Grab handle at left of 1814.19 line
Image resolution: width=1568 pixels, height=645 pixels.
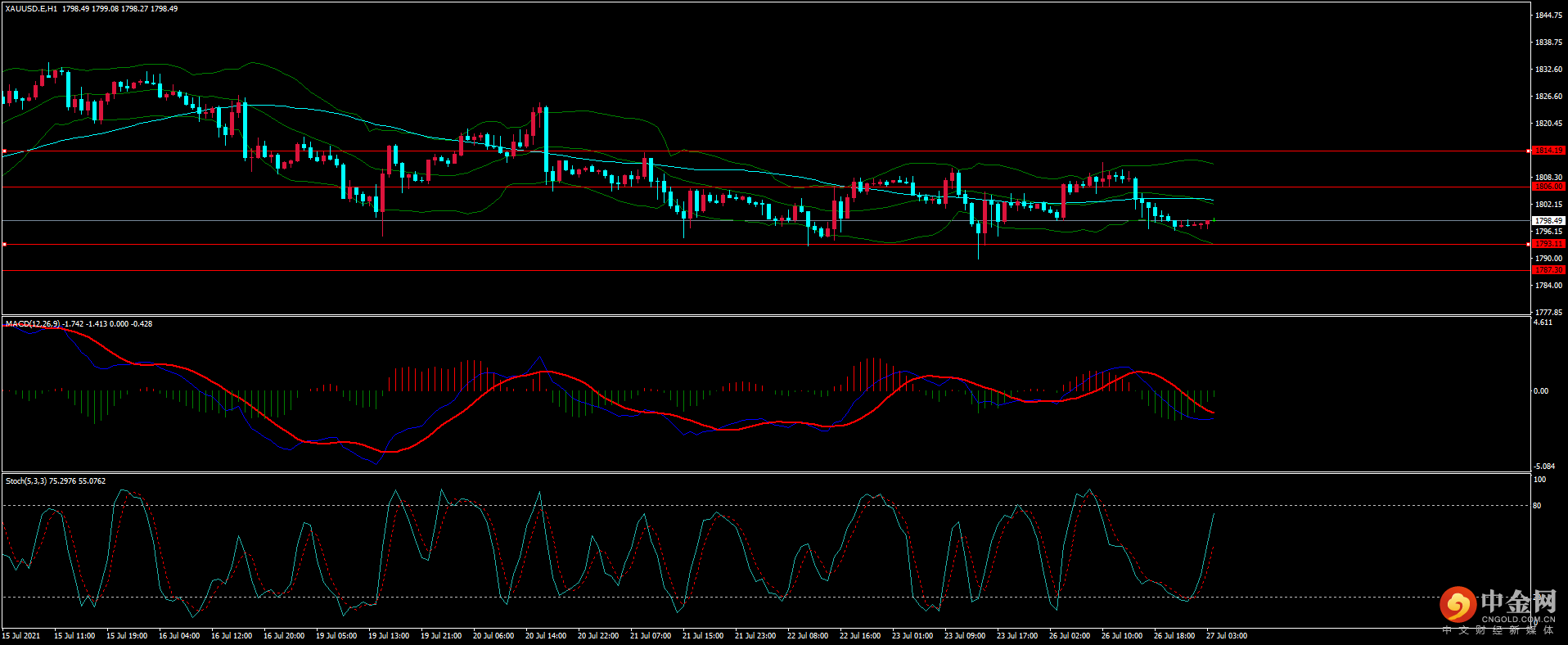(x=4, y=151)
